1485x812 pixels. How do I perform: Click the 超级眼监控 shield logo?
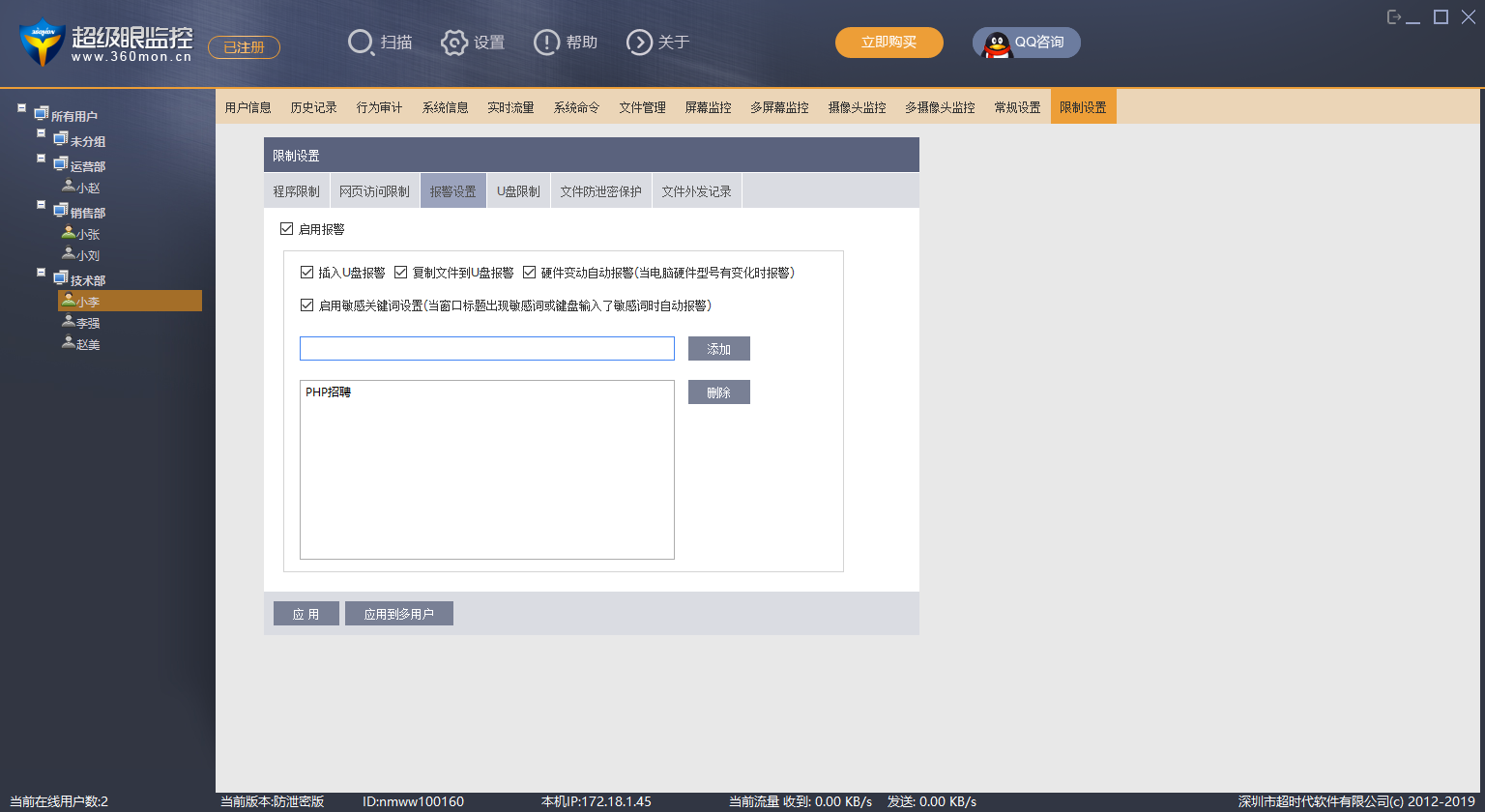coord(42,43)
